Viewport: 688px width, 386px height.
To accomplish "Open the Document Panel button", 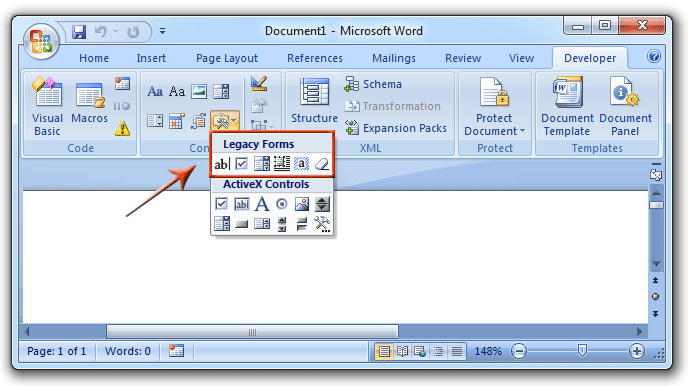I will 625,106.
